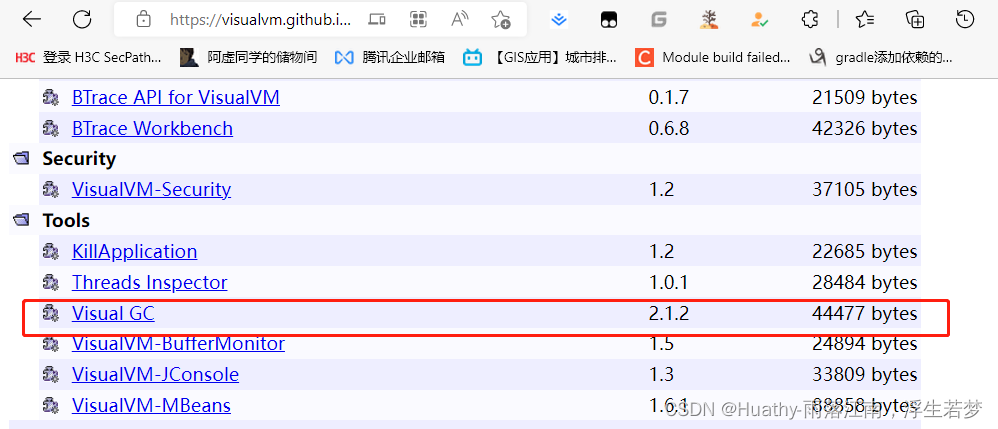Click version 0.1.7 of BTrace API
The height and width of the screenshot is (429, 998).
[x=668, y=97]
